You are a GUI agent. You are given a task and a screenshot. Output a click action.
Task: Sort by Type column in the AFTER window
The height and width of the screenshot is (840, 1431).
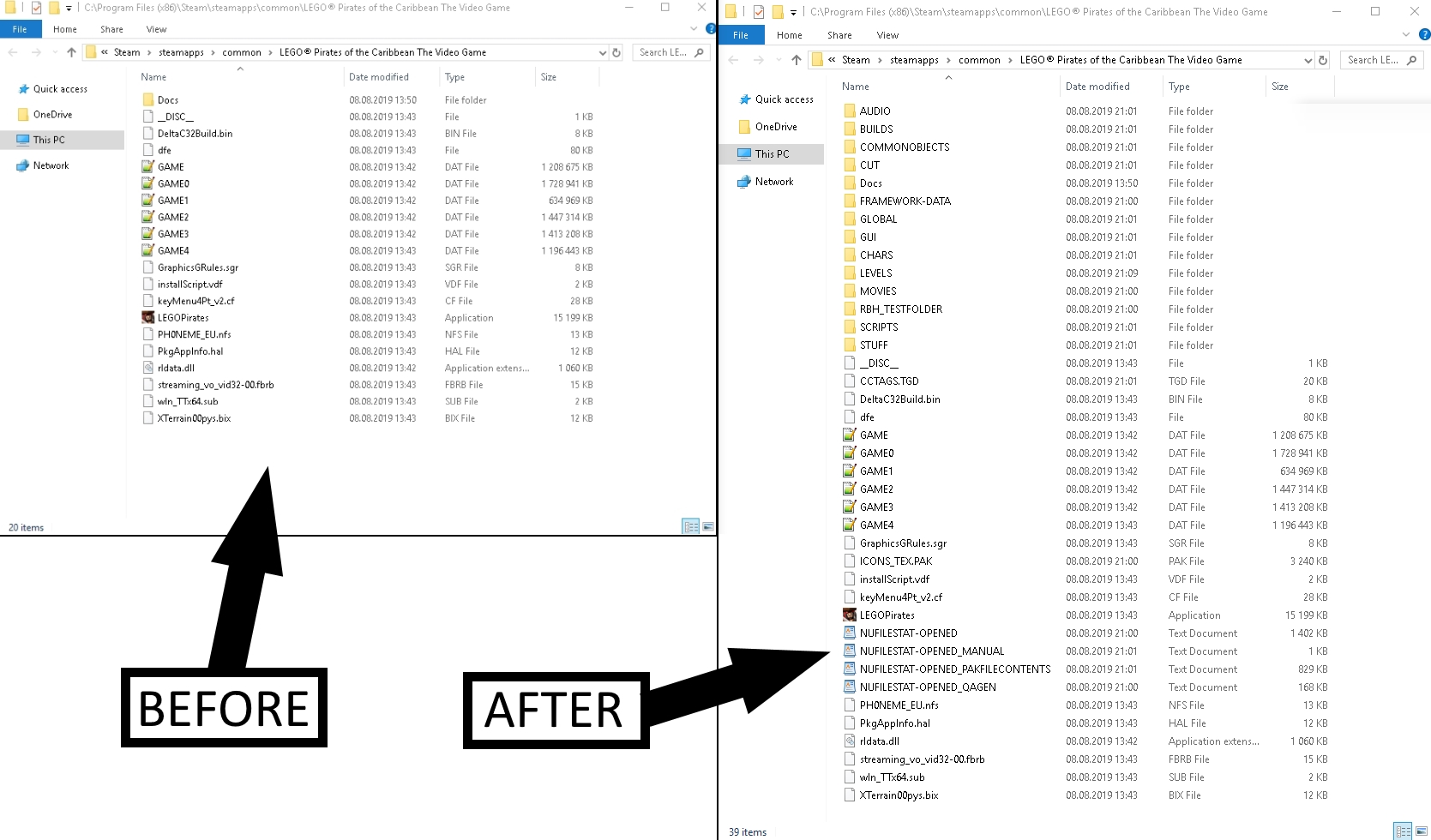[x=1179, y=87]
